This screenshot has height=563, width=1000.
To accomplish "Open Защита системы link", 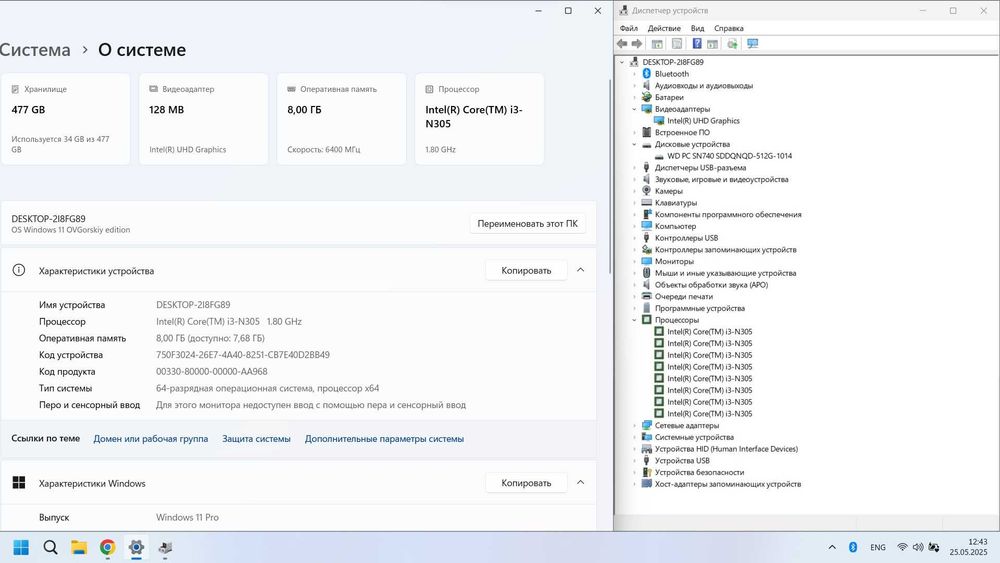I will pyautogui.click(x=256, y=439).
